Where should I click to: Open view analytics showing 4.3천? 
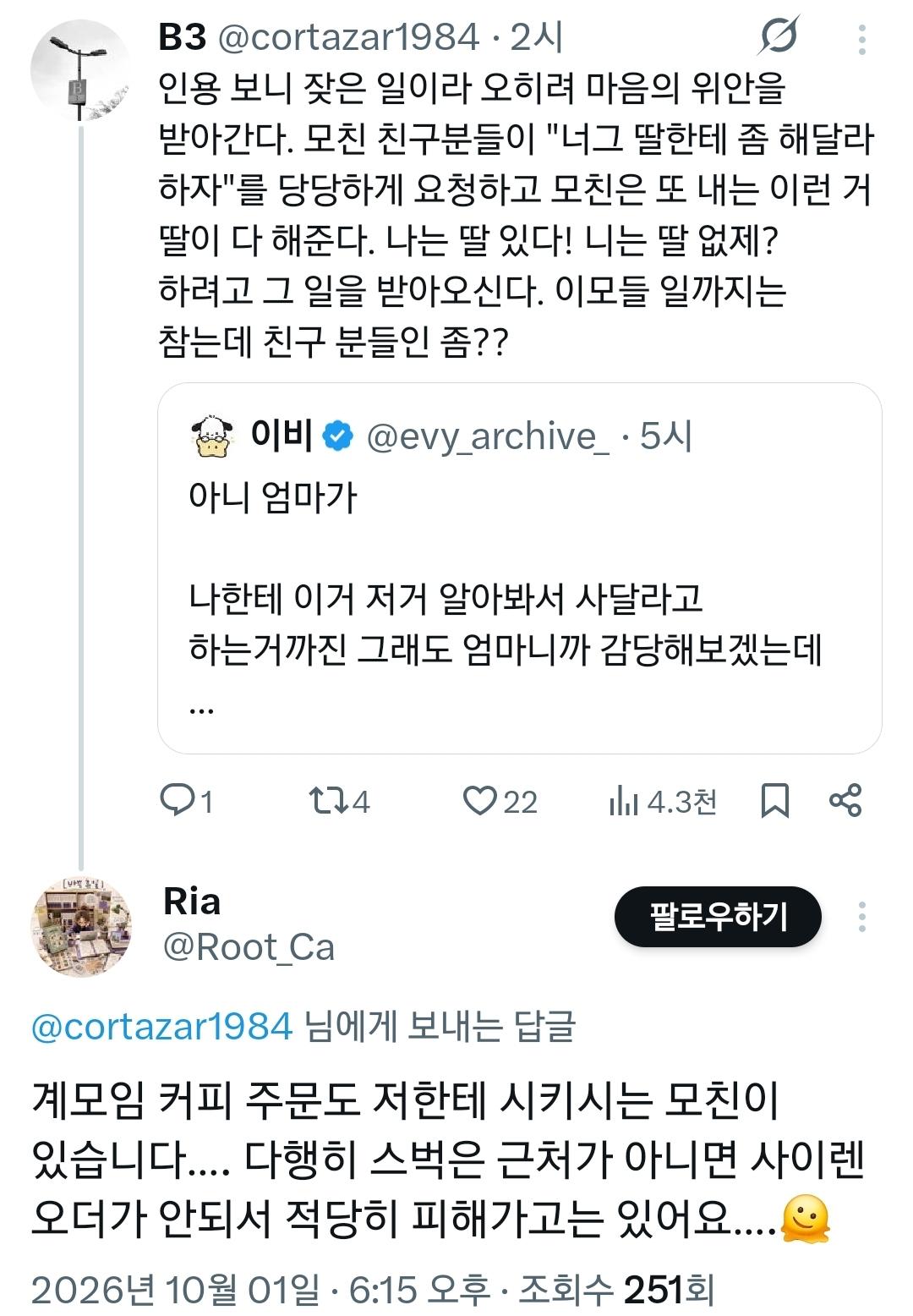[663, 801]
